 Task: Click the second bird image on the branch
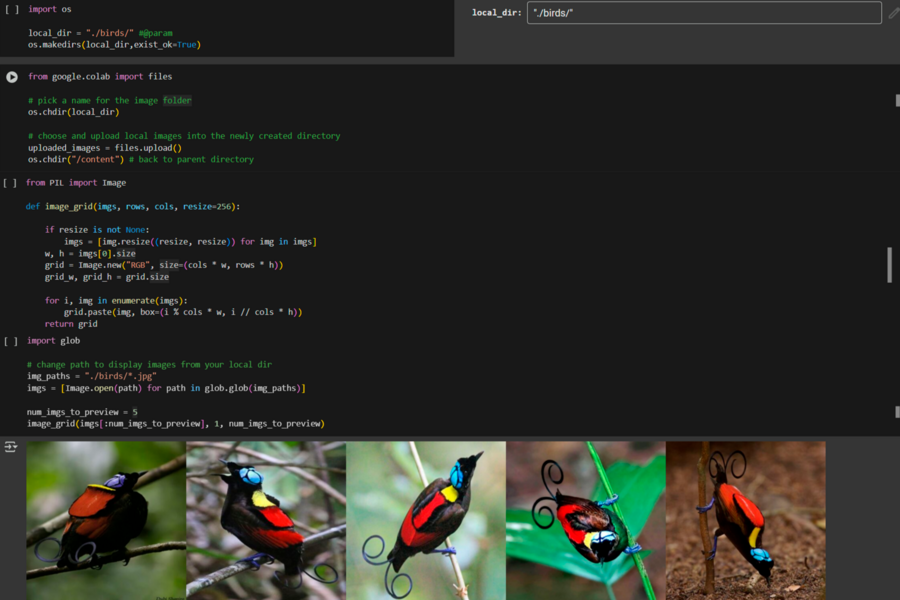point(266,521)
